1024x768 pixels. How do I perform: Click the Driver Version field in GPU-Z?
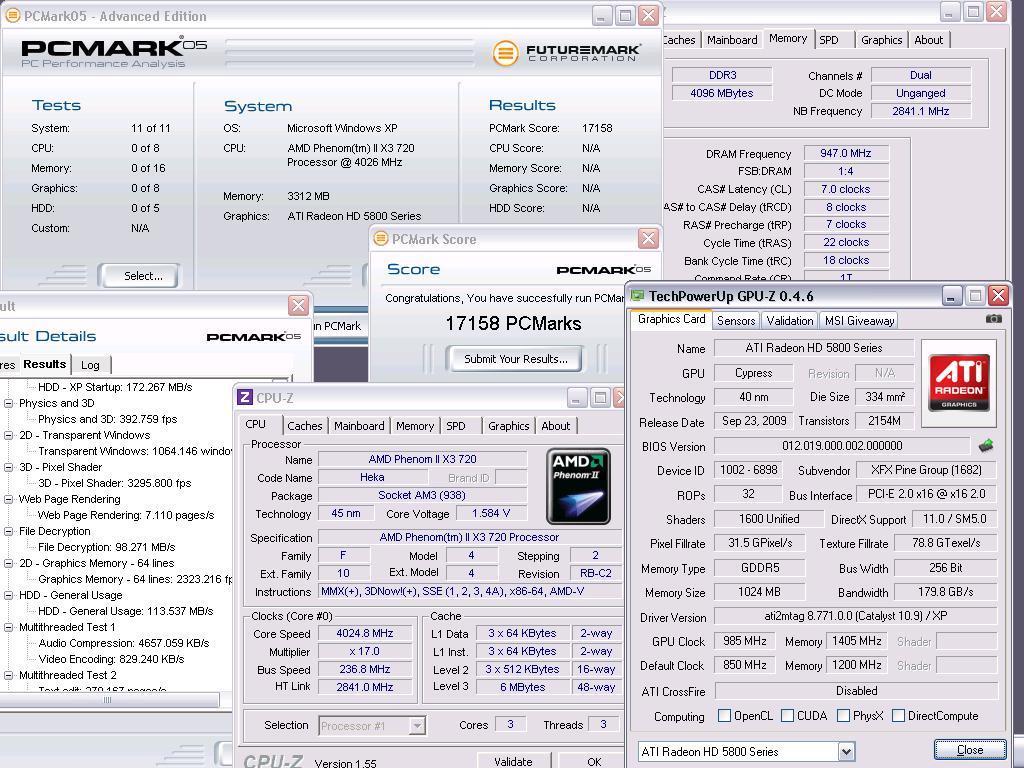[856, 616]
